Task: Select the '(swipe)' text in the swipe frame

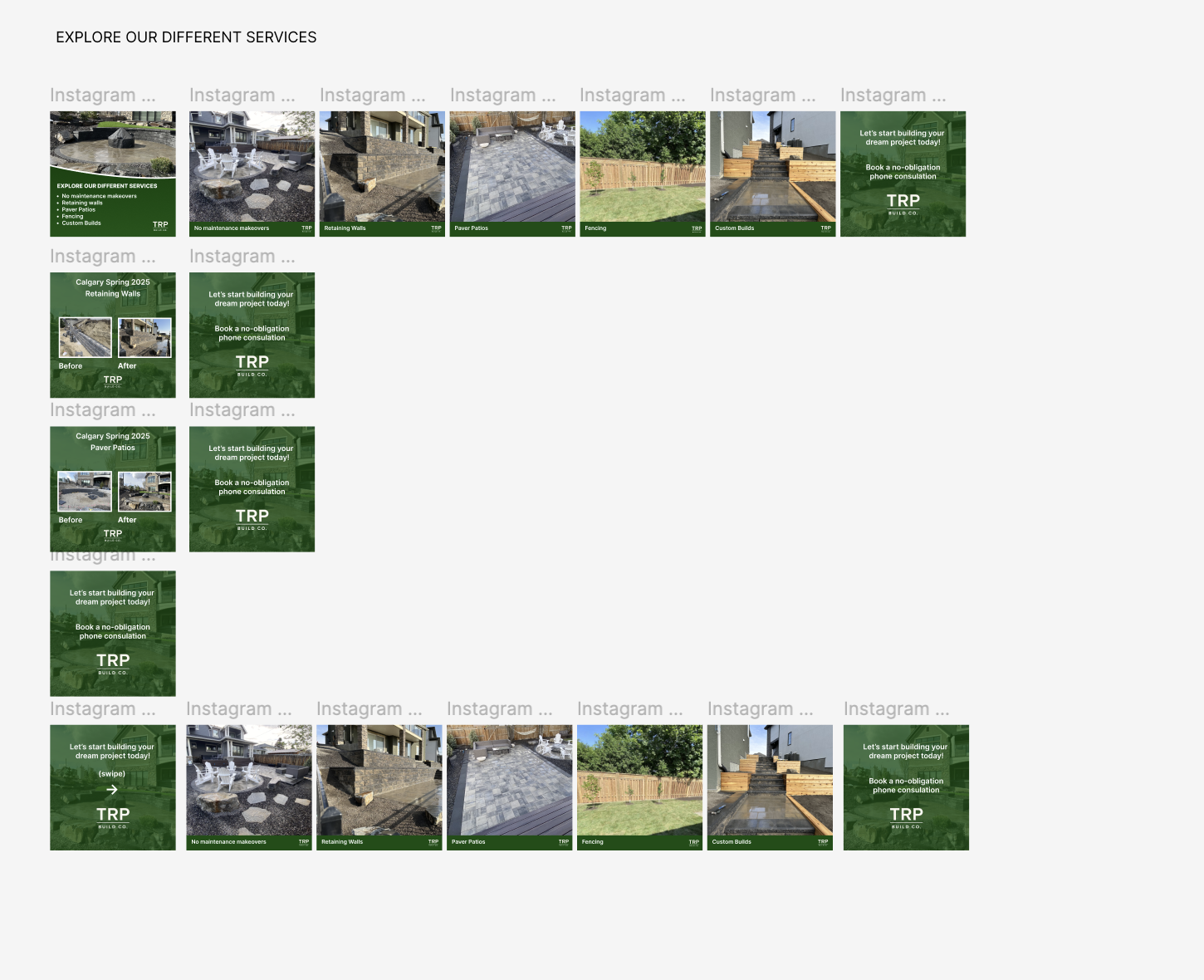Action: 112,774
